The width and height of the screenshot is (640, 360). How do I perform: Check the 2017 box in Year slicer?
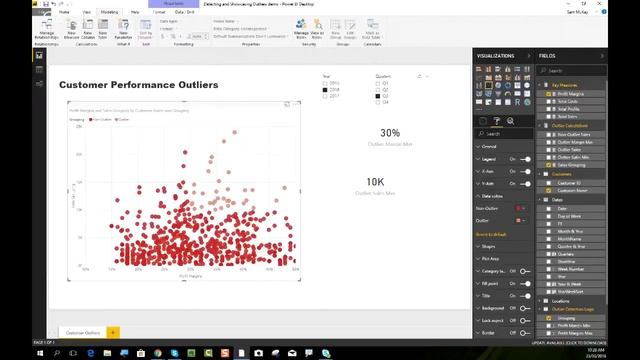325,96
